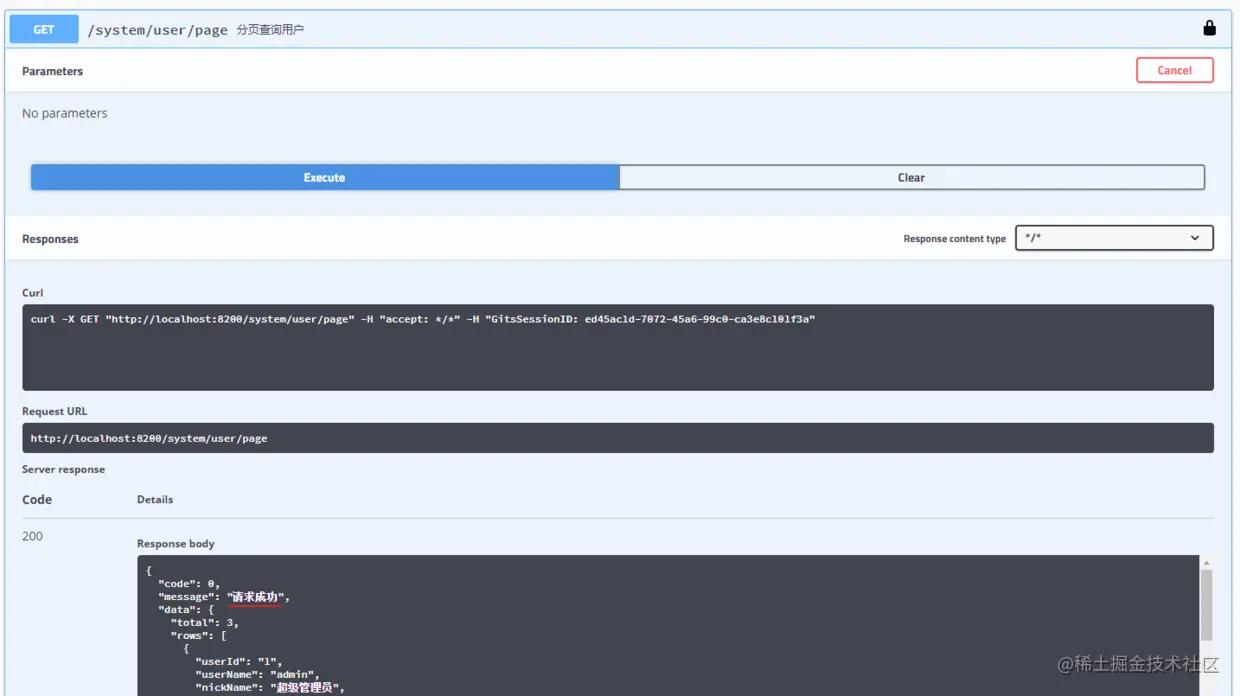Screen dimensions: 1240x696
Task: Open the Response content type dropdown
Action: click(1114, 238)
